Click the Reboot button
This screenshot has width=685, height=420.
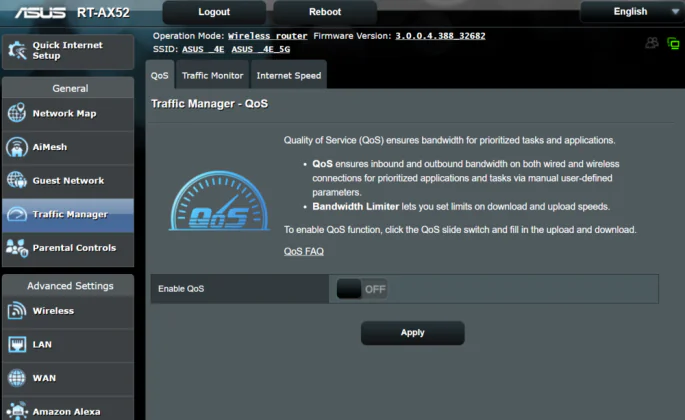tap(325, 12)
